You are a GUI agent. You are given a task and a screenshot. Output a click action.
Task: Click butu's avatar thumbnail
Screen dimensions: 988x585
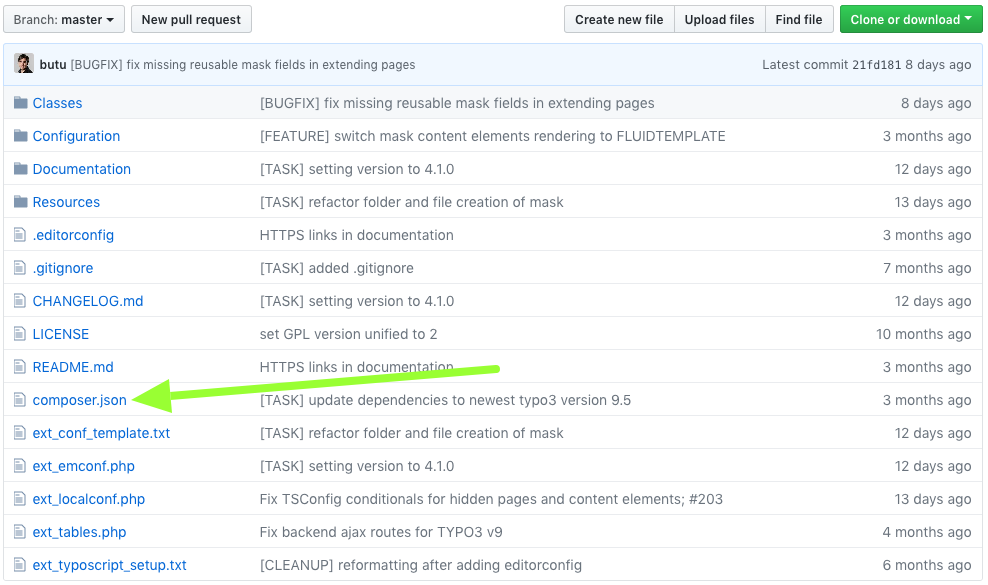tap(24, 64)
